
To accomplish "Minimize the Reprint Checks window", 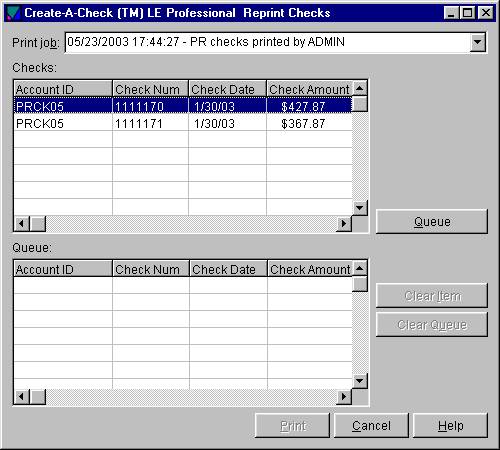I will [451, 13].
